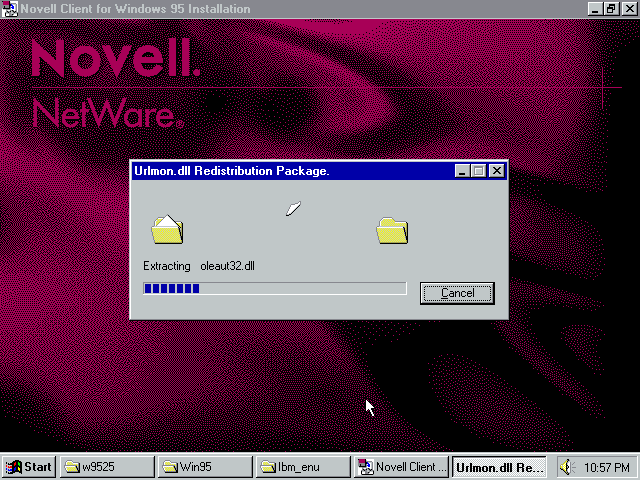This screenshot has height=480, width=640.
Task: Cancel the file extraction
Action: pos(457,293)
